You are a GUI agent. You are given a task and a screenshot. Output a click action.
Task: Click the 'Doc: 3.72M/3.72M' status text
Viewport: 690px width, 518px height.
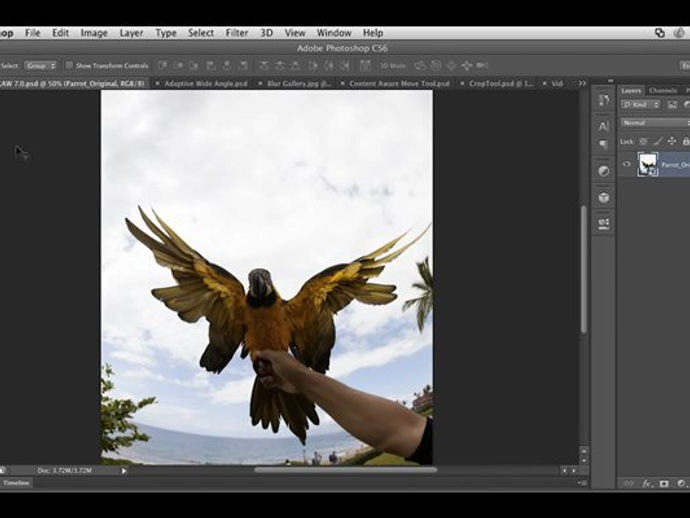[x=64, y=470]
